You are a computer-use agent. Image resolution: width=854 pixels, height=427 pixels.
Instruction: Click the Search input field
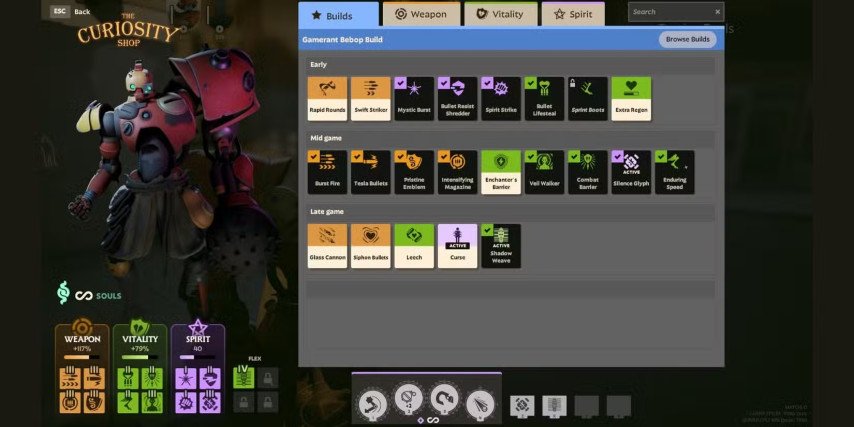tap(670, 12)
